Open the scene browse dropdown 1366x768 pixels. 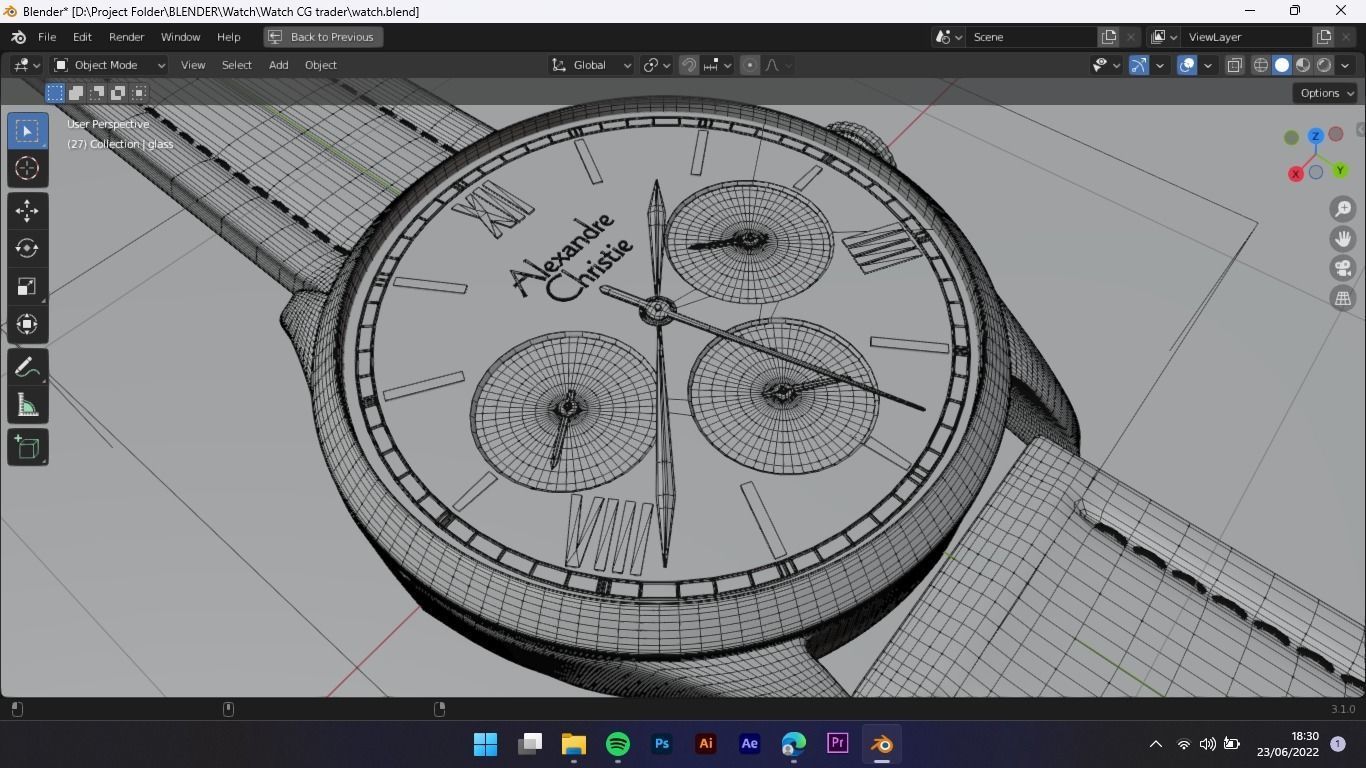946,37
